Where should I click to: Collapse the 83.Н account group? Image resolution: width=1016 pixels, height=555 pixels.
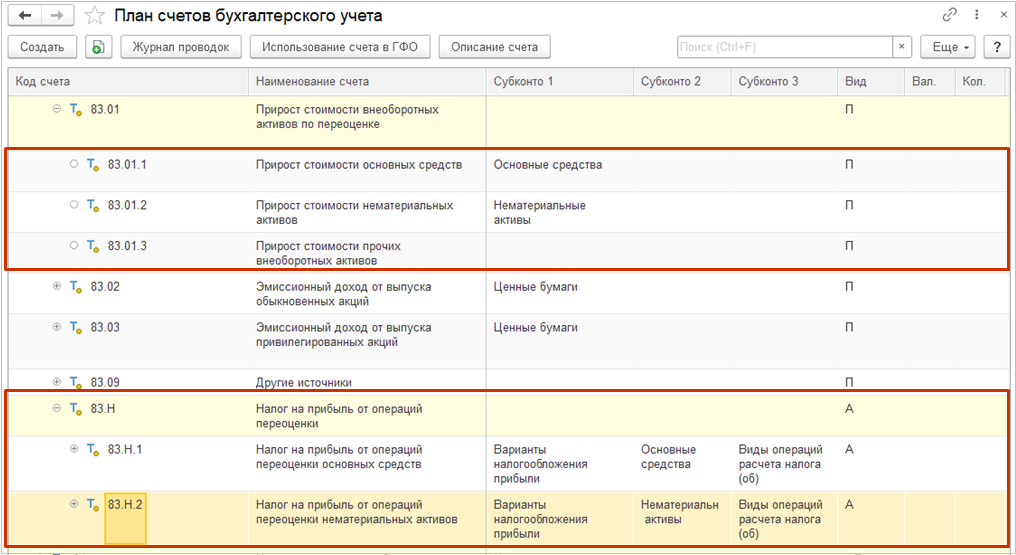(56, 408)
